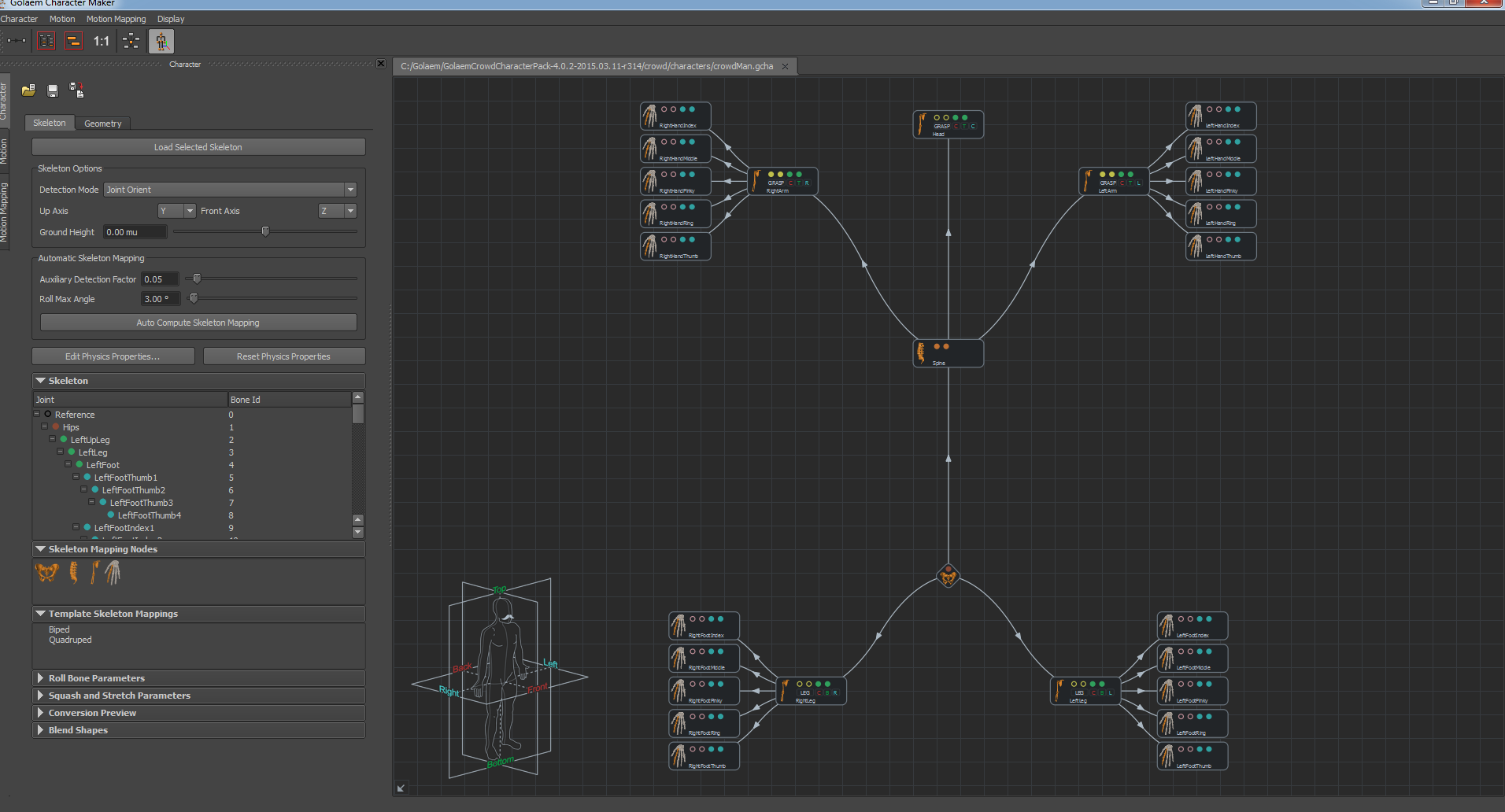Click the 1:1 zoom reset toolbar icon
The width and height of the screenshot is (1505, 812).
click(x=102, y=41)
